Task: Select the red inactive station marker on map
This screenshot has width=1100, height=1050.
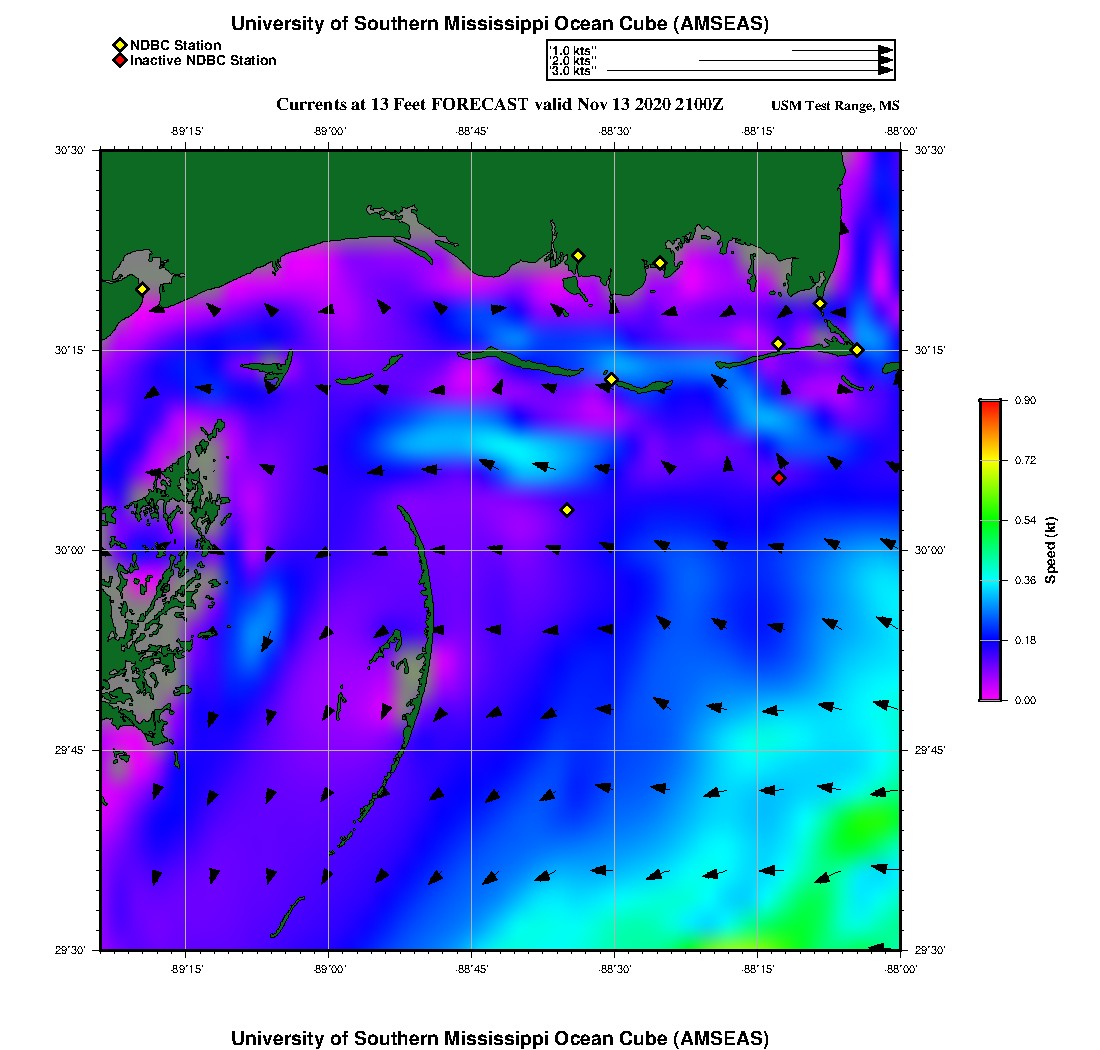Action: (x=779, y=478)
